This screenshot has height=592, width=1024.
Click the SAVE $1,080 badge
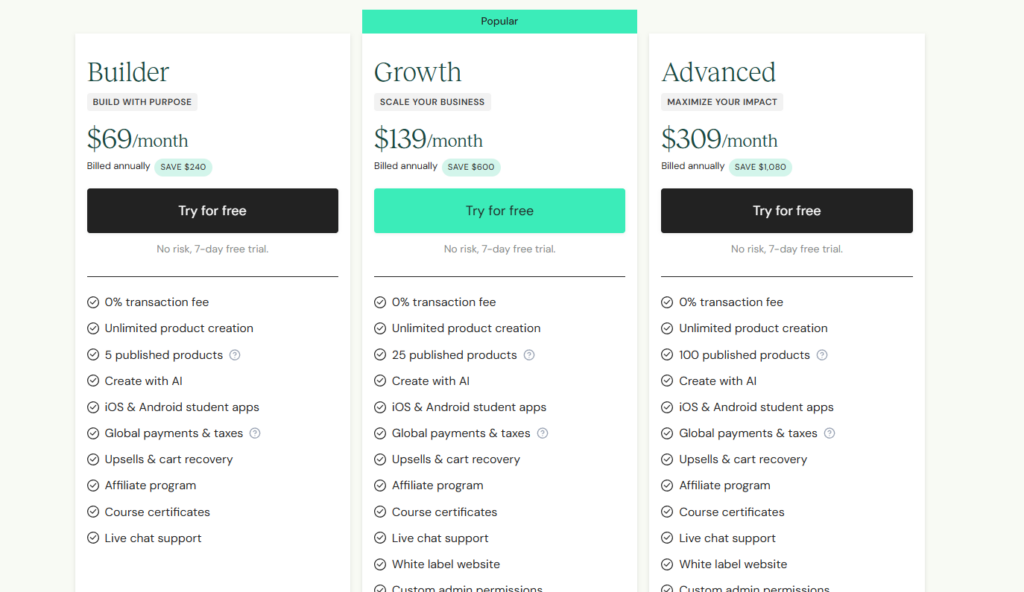(x=760, y=167)
